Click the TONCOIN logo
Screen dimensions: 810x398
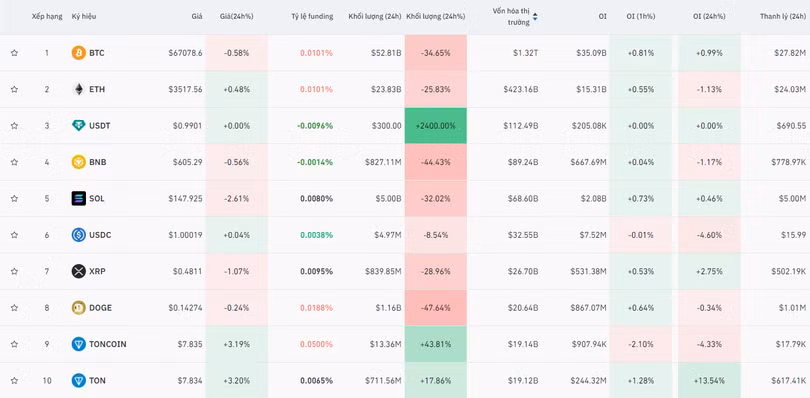[79, 344]
